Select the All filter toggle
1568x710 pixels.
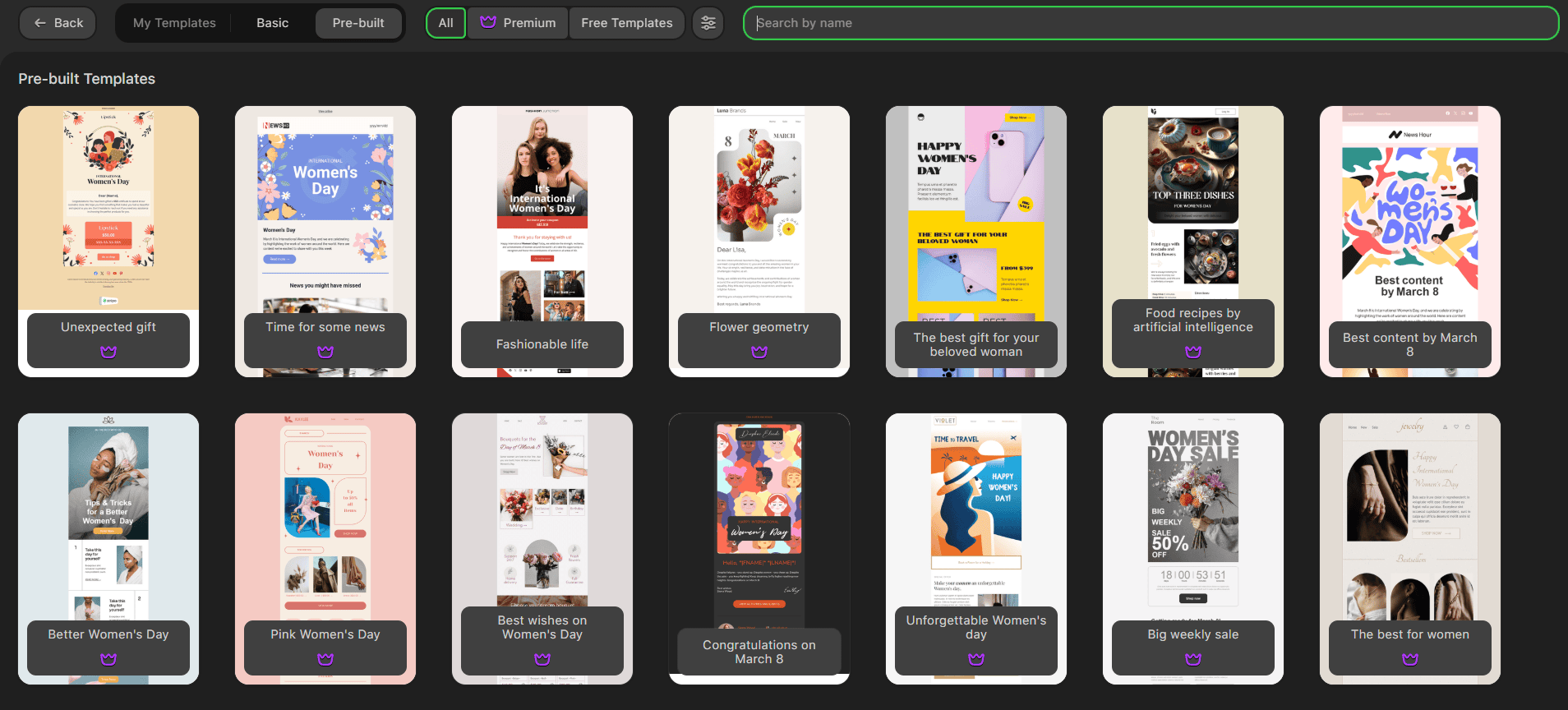pyautogui.click(x=445, y=23)
